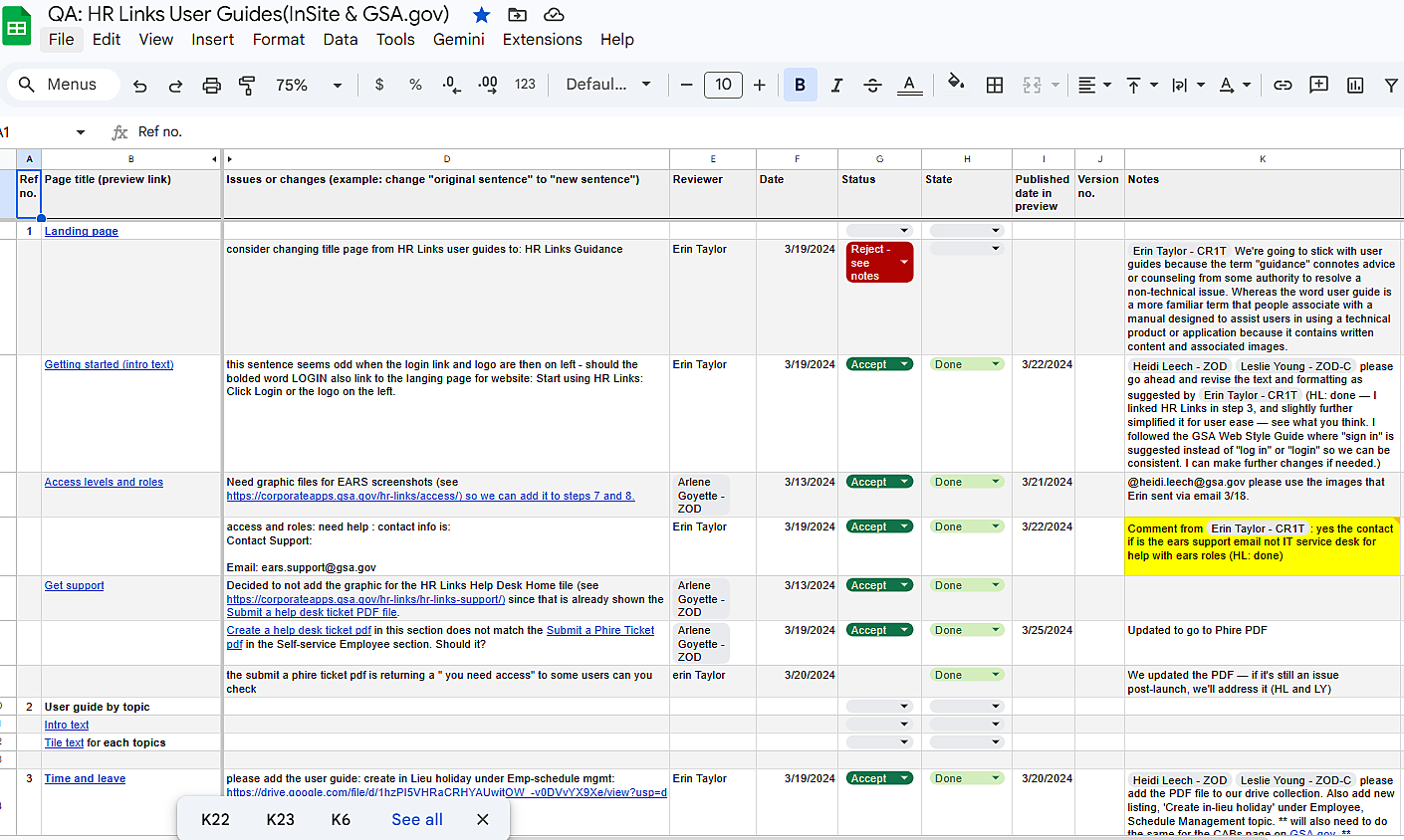Open the Edit menu
The width and height of the screenshot is (1404, 840).
107,39
